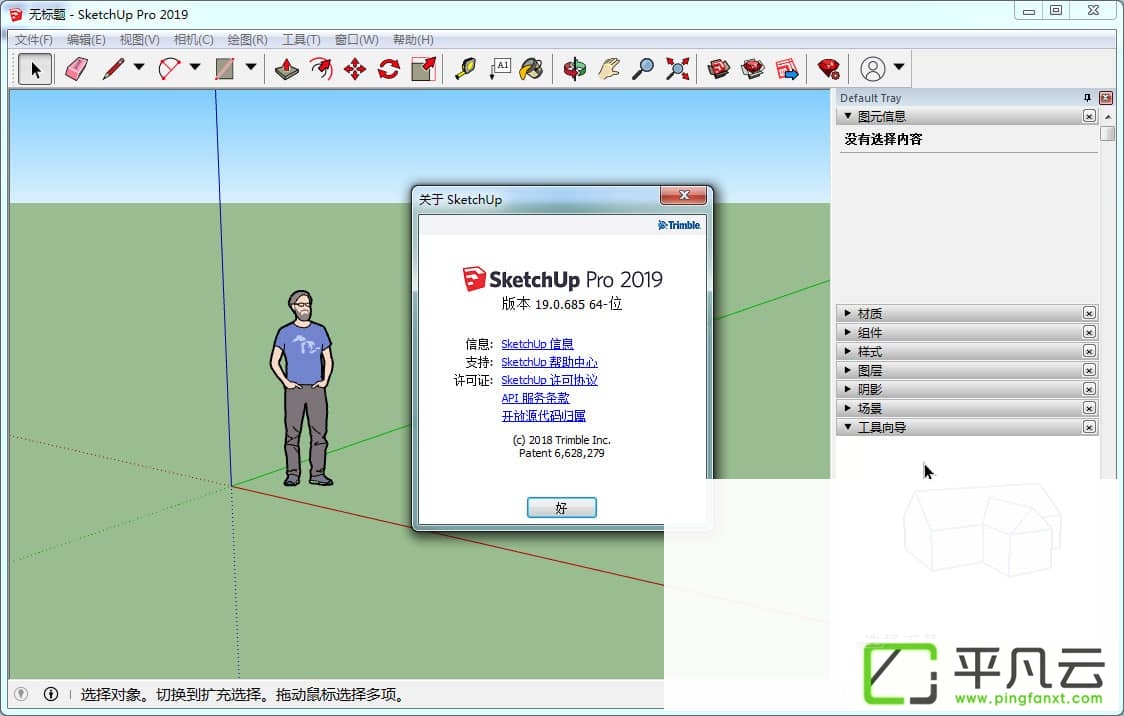Expand the 样式 panel
Image resolution: width=1124 pixels, height=716 pixels.
pos(848,351)
